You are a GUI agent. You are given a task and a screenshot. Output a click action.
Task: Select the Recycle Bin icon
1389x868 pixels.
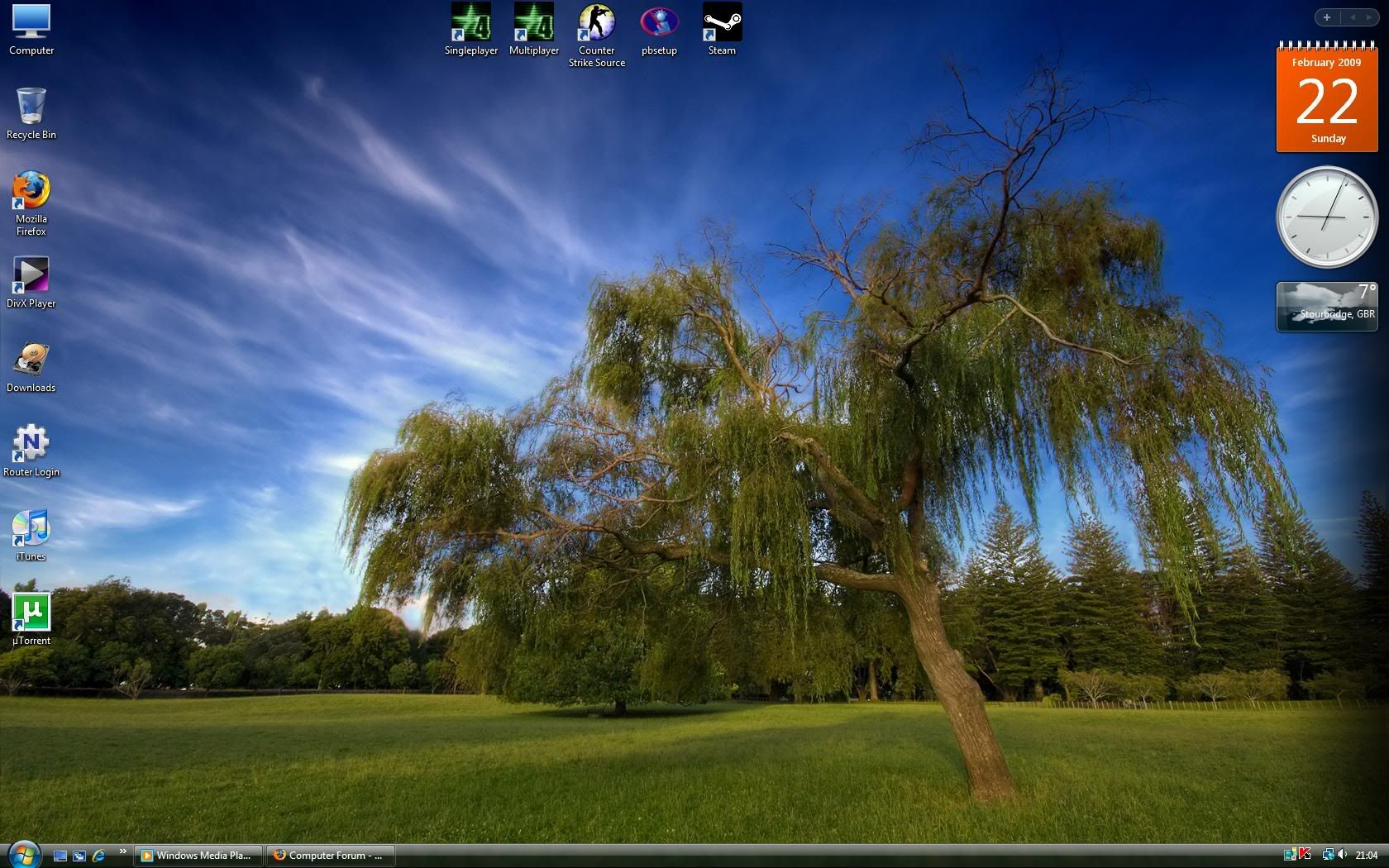31,113
